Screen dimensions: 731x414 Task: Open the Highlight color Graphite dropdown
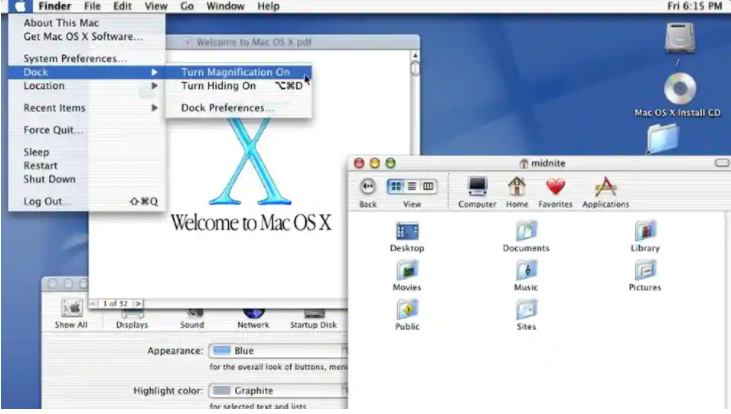(x=277, y=390)
